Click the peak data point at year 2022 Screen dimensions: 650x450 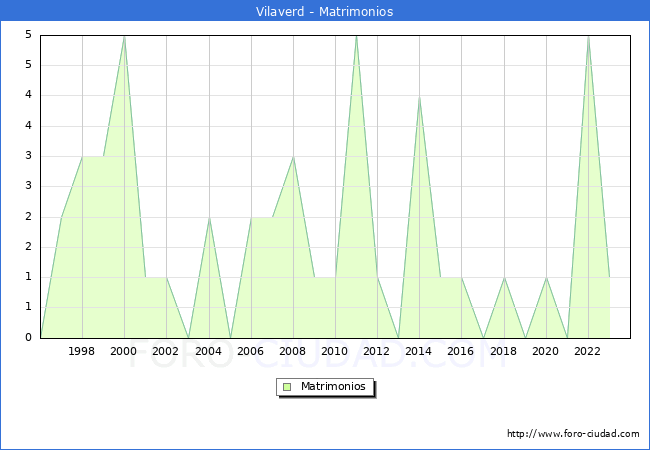[588, 37]
